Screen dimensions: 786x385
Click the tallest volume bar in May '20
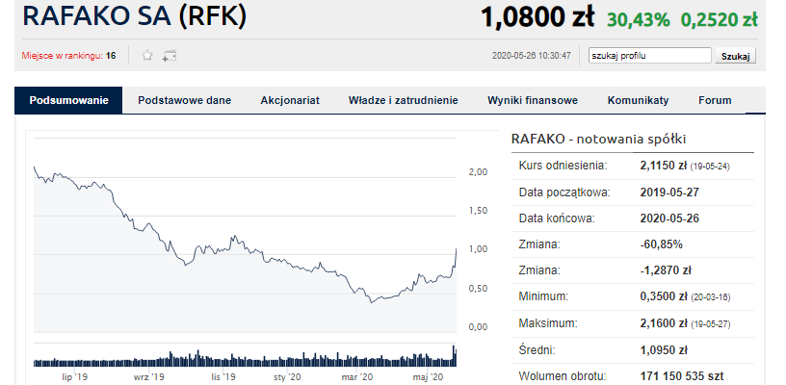tap(454, 355)
